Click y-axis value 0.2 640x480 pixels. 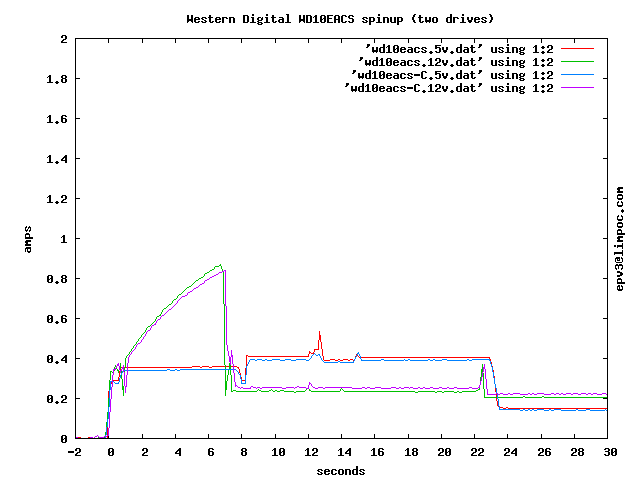(x=57, y=399)
